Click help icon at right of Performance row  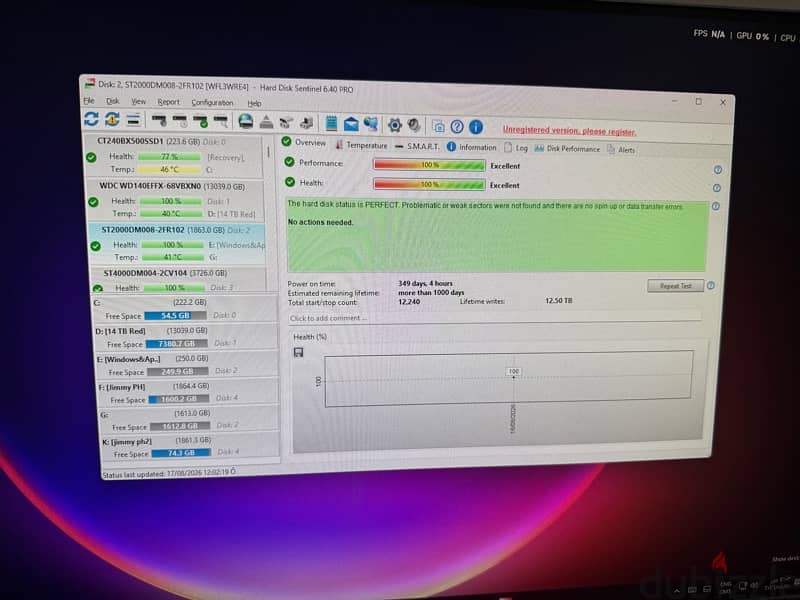point(717,170)
